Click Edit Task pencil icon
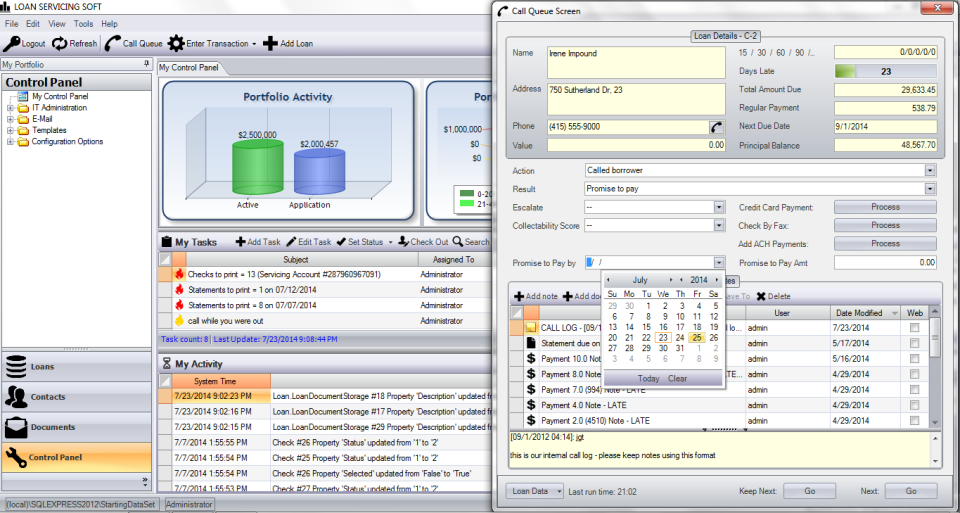960x513 pixels. coord(291,242)
